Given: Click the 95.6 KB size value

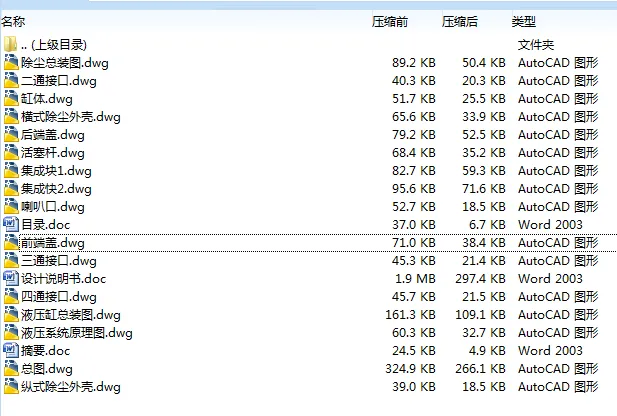Looking at the screenshot, I should pyautogui.click(x=414, y=189).
